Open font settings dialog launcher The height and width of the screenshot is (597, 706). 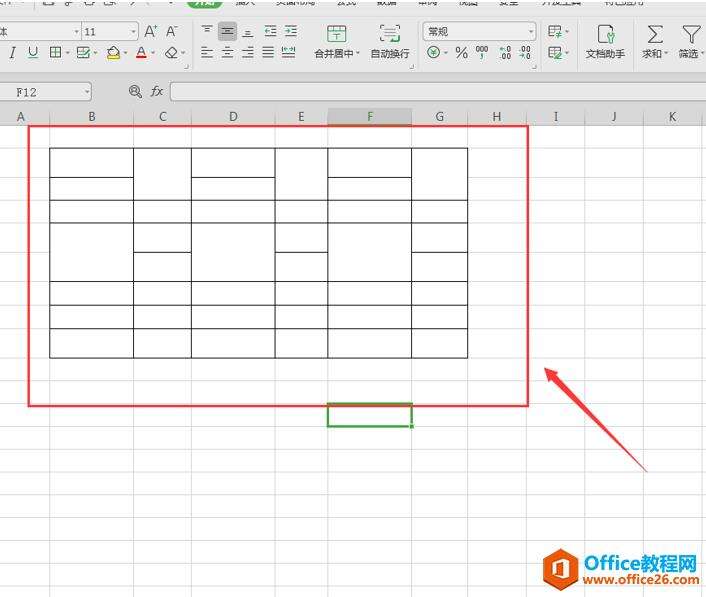(x=186, y=67)
